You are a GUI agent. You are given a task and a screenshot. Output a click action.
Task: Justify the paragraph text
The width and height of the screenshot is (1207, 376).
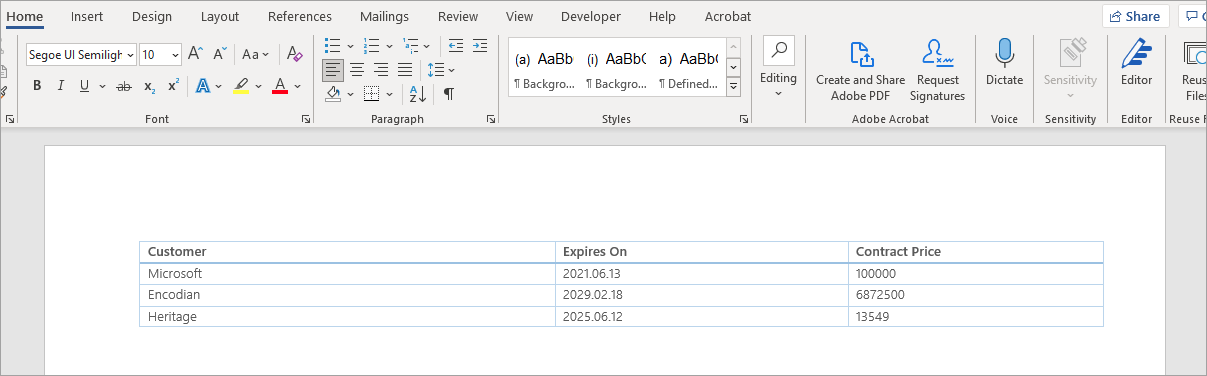(404, 69)
